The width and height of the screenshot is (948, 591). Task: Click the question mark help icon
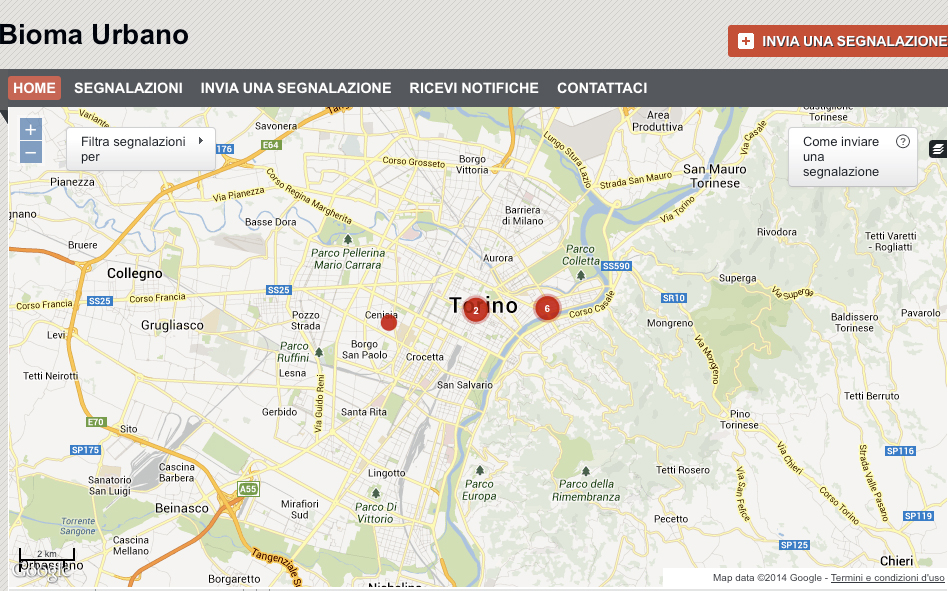pyautogui.click(x=903, y=141)
